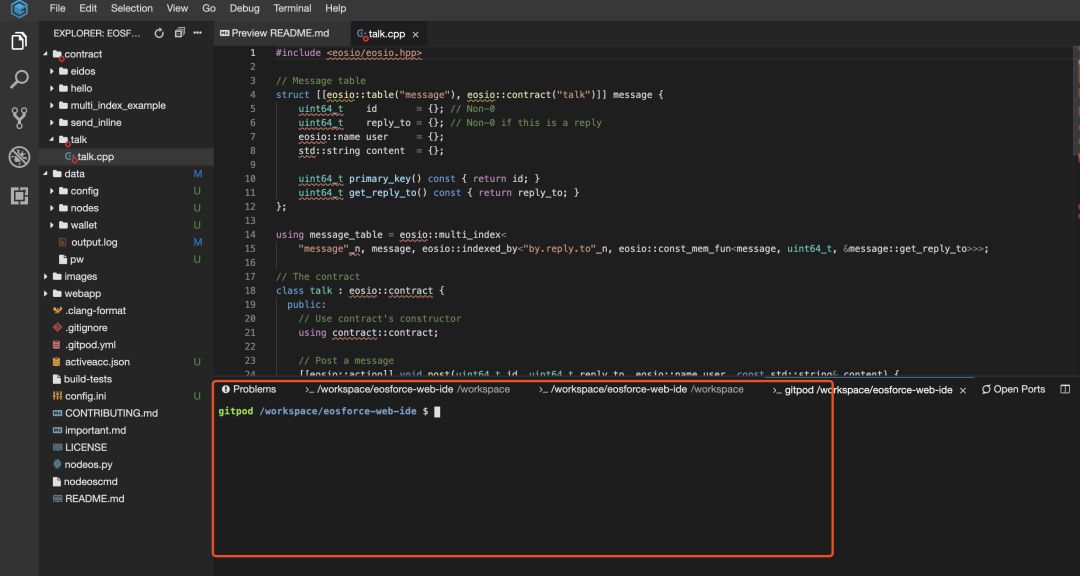
Task: Open the Explorer more actions menu
Action: tap(198, 32)
